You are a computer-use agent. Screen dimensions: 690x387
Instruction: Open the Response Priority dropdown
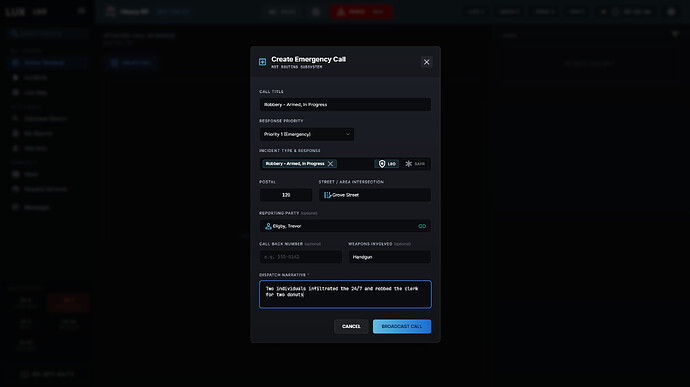(306, 134)
